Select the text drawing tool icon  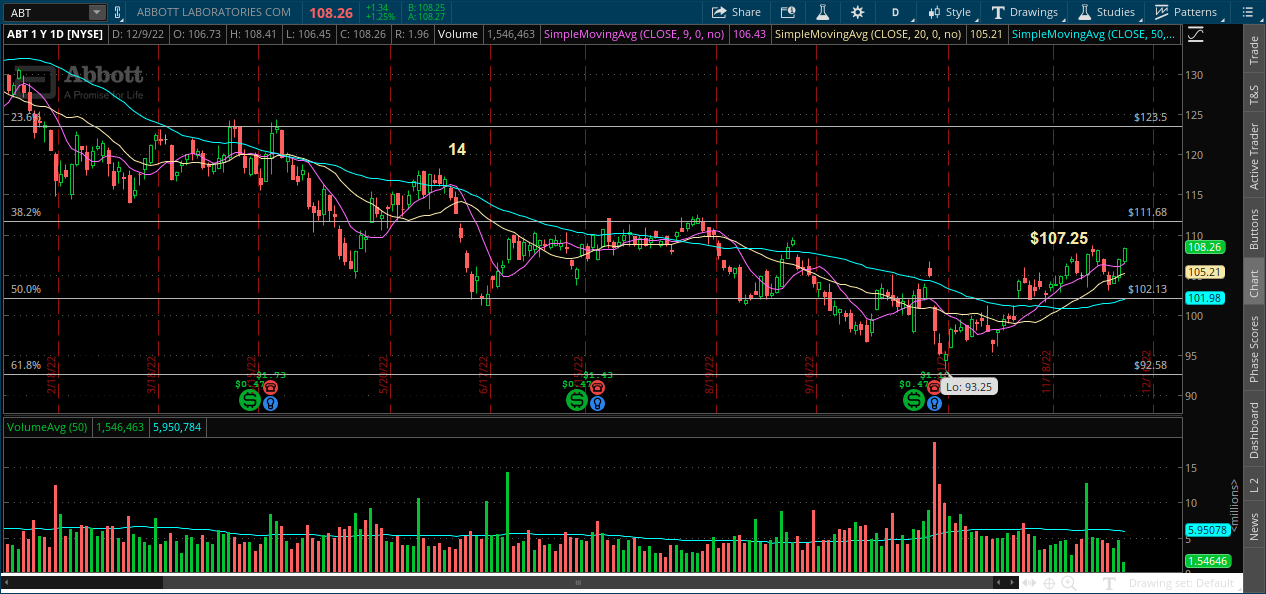[x=1109, y=583]
